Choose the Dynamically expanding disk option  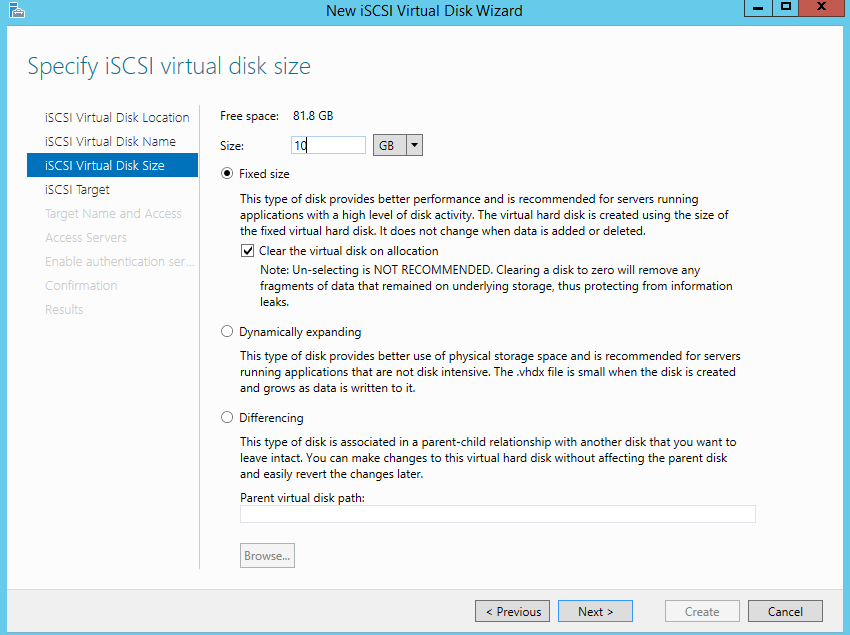(228, 331)
